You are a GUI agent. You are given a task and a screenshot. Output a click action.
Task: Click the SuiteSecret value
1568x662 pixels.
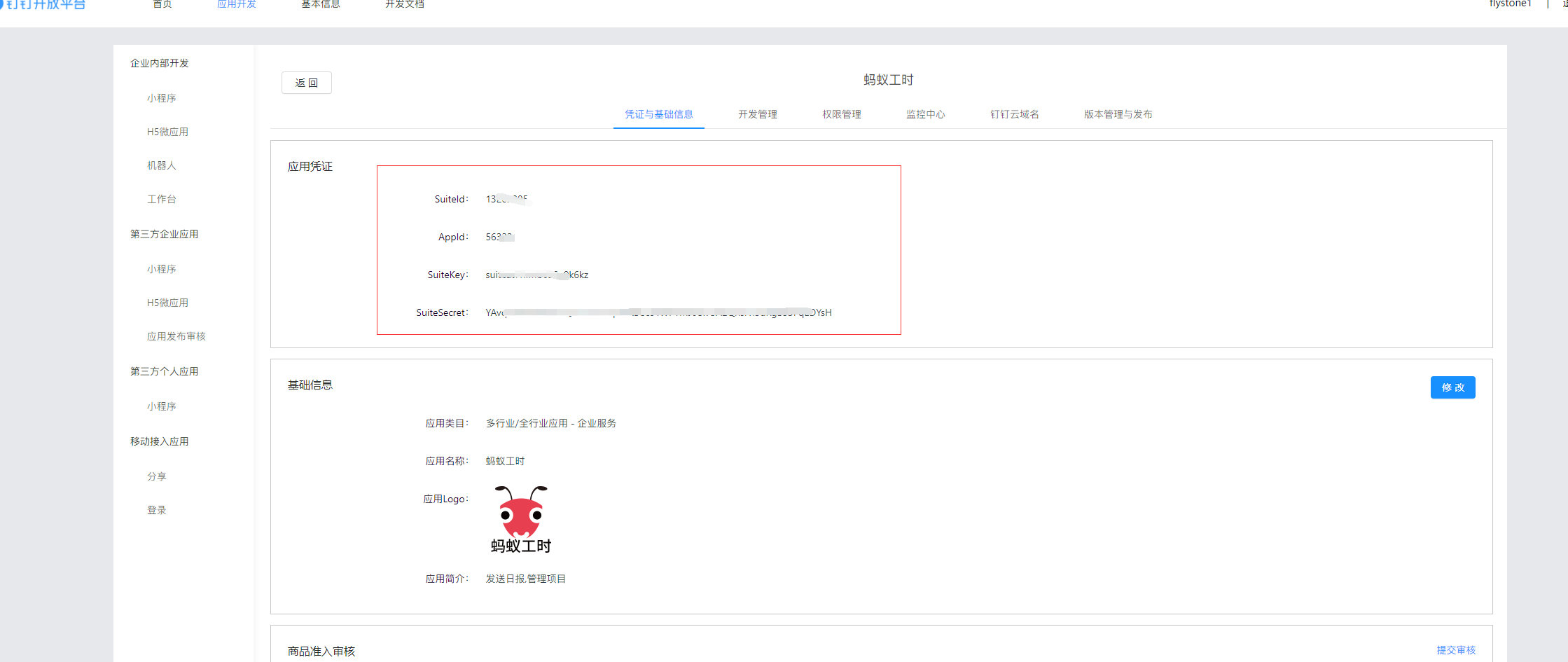tap(659, 312)
